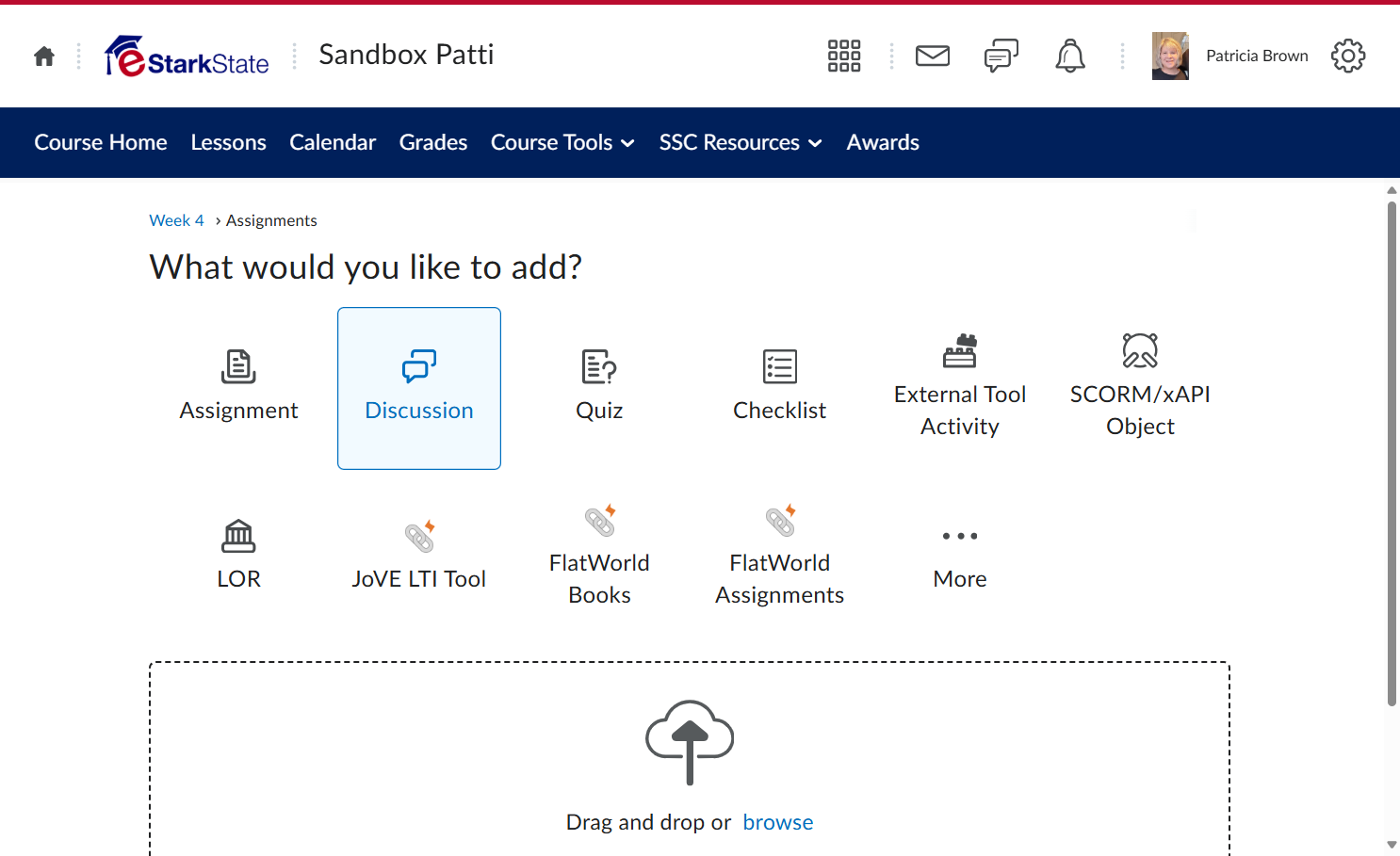Open the Lessons navigation item

pyautogui.click(x=229, y=142)
